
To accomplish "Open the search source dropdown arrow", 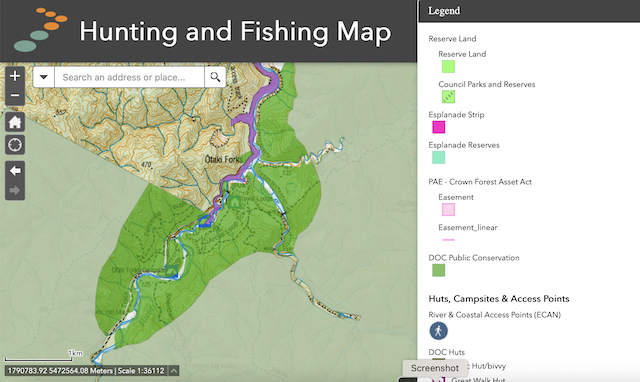I will point(44,77).
